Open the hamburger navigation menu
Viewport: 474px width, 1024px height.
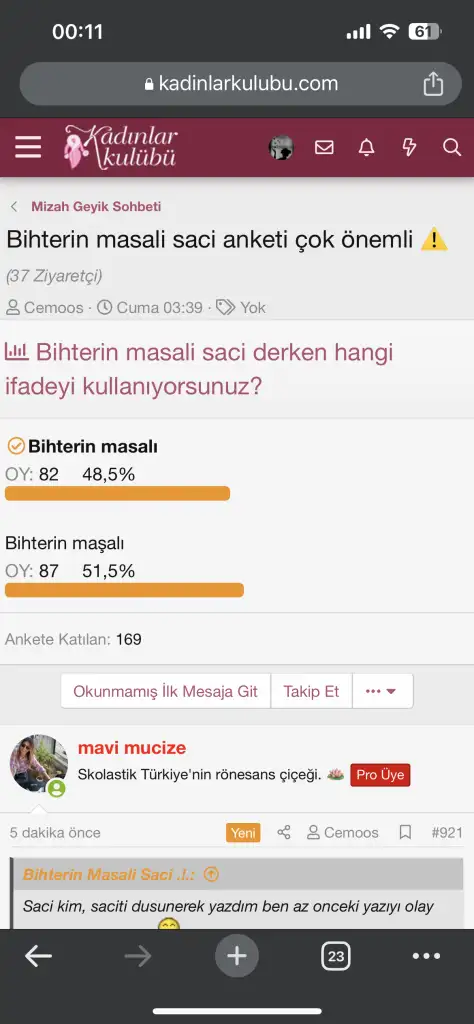28,148
